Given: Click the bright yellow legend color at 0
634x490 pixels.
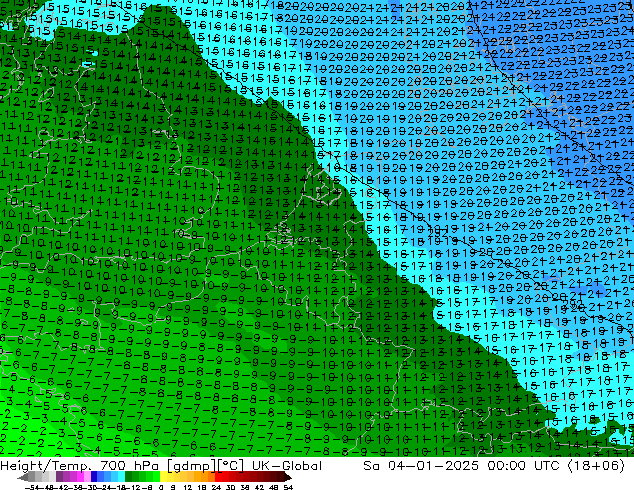Looking at the screenshot, I should [163, 478].
